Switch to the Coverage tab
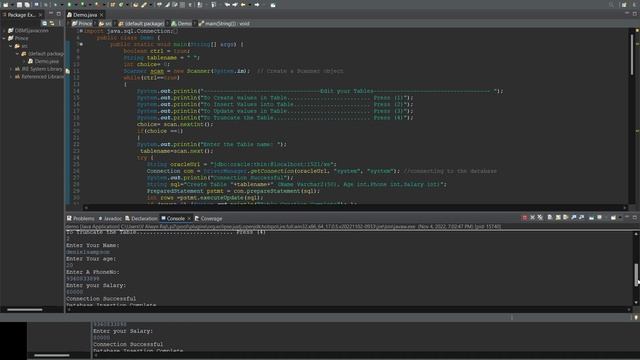The width and height of the screenshot is (640, 360). (x=208, y=218)
